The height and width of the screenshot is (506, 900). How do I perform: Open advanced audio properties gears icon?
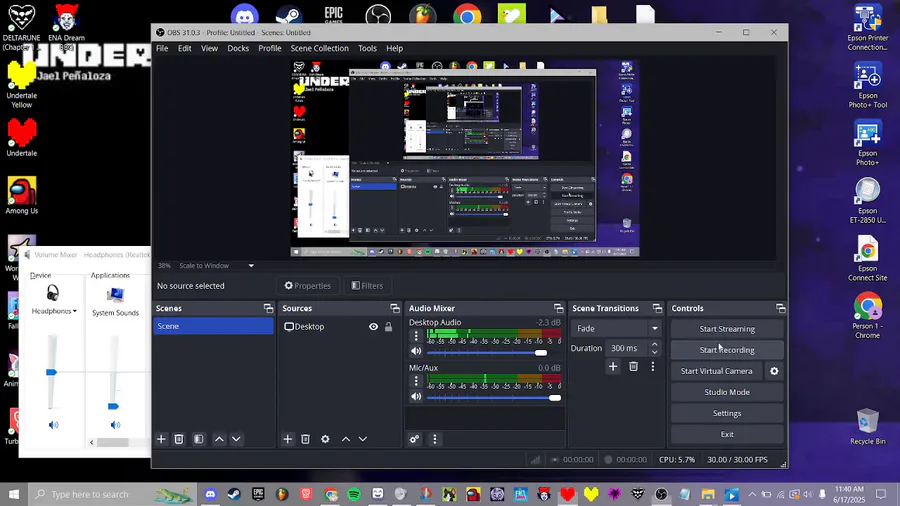coord(414,439)
